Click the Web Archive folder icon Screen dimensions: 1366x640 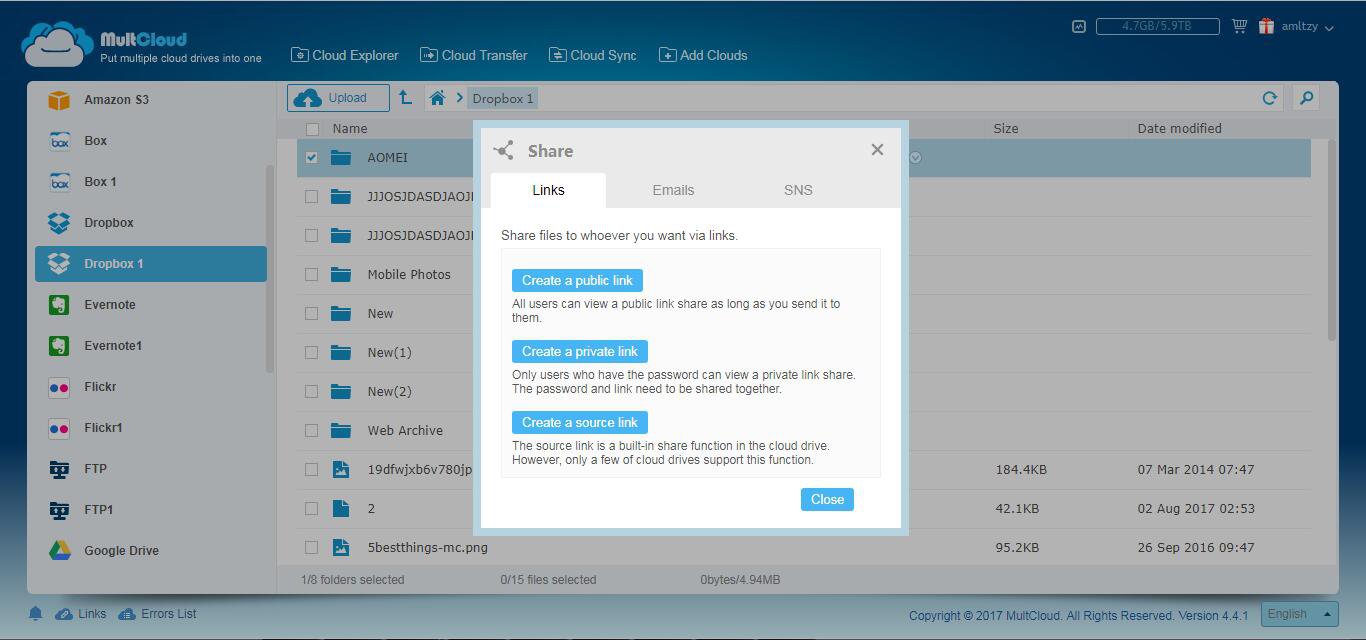[x=341, y=431]
